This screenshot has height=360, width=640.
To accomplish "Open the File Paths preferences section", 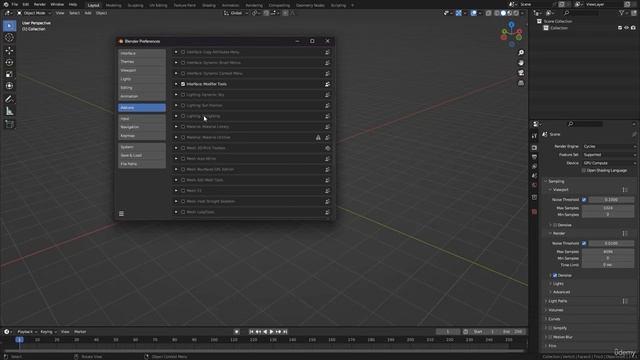I will coord(142,164).
